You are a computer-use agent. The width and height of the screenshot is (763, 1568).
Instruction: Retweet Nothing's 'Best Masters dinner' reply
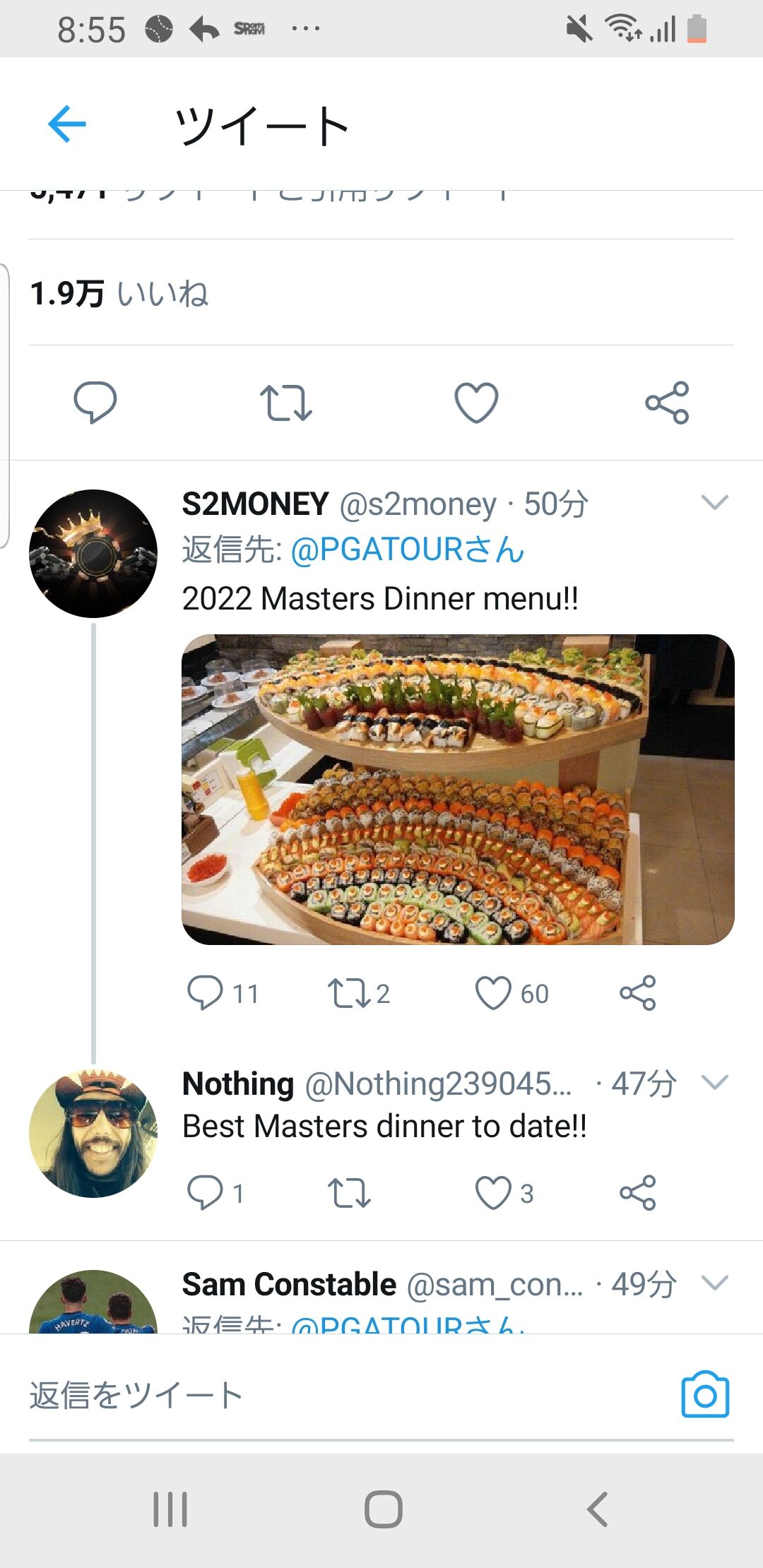tap(348, 1193)
